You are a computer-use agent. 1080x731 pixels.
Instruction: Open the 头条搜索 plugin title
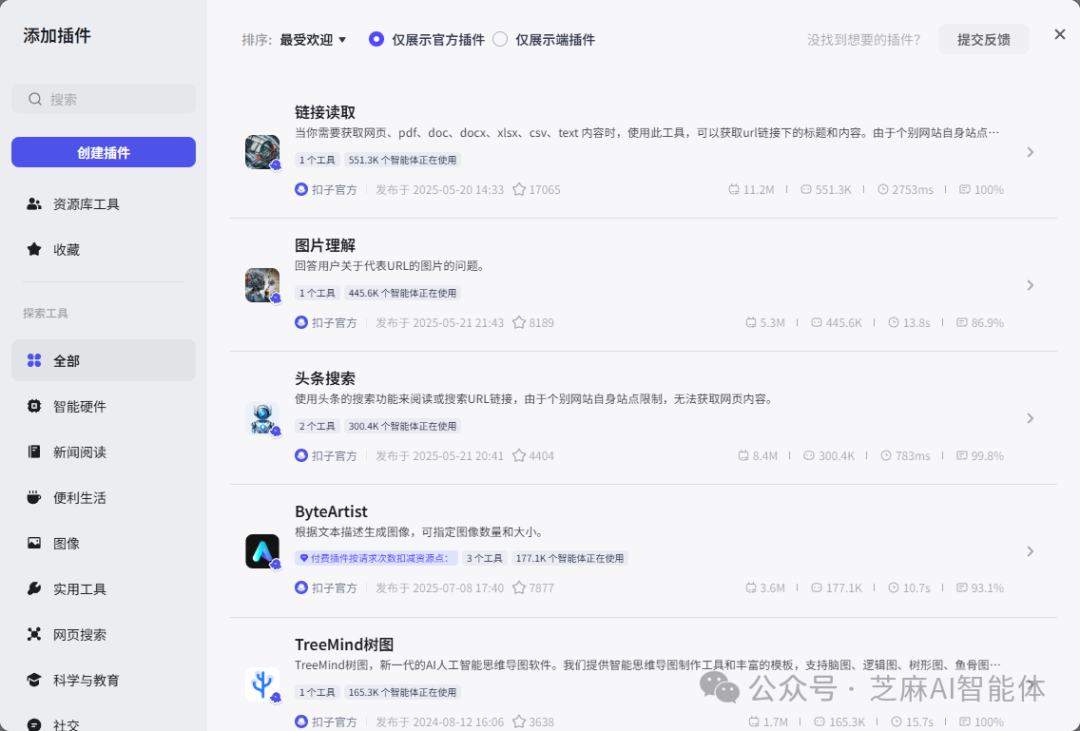point(325,378)
